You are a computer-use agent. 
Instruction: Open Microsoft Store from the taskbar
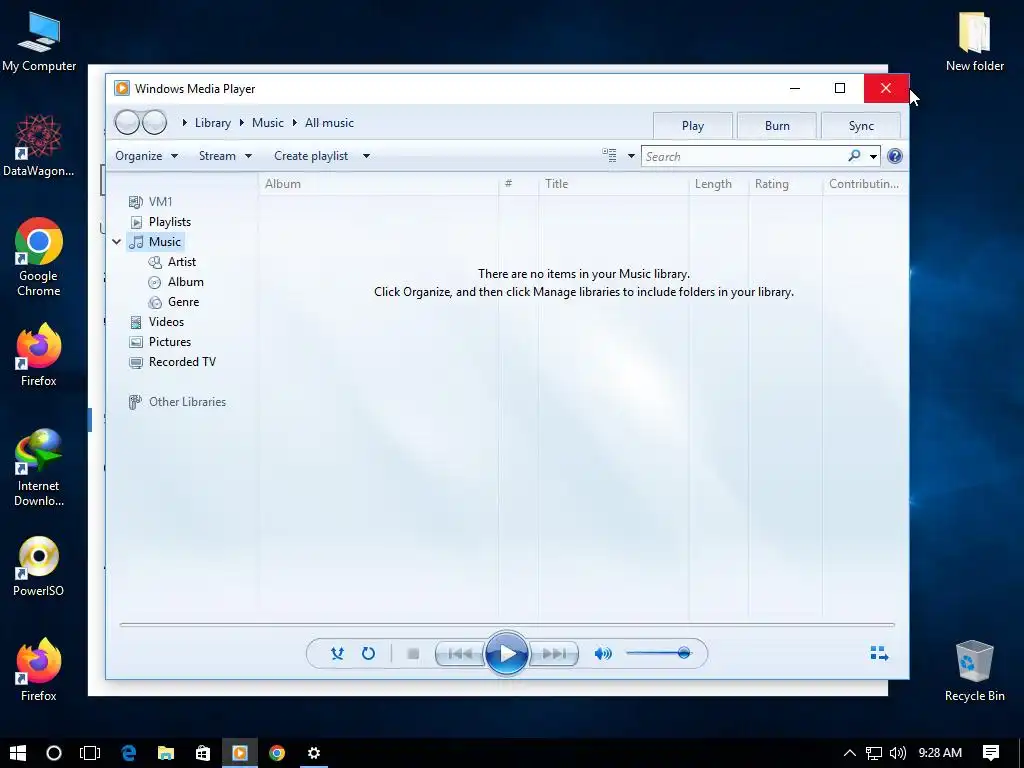point(203,753)
